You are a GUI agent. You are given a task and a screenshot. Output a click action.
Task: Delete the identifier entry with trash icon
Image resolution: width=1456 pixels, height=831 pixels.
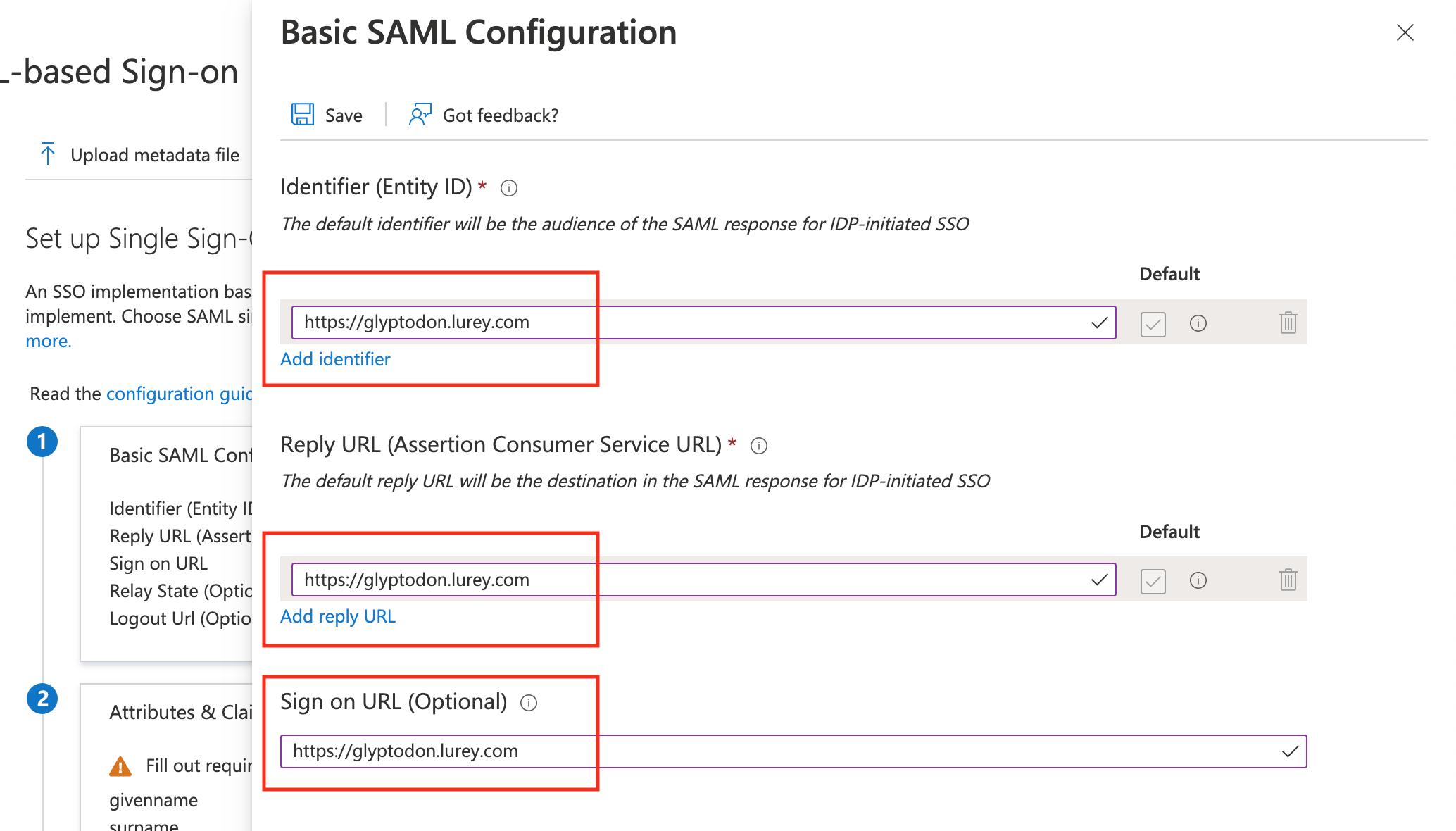pyautogui.click(x=1288, y=323)
